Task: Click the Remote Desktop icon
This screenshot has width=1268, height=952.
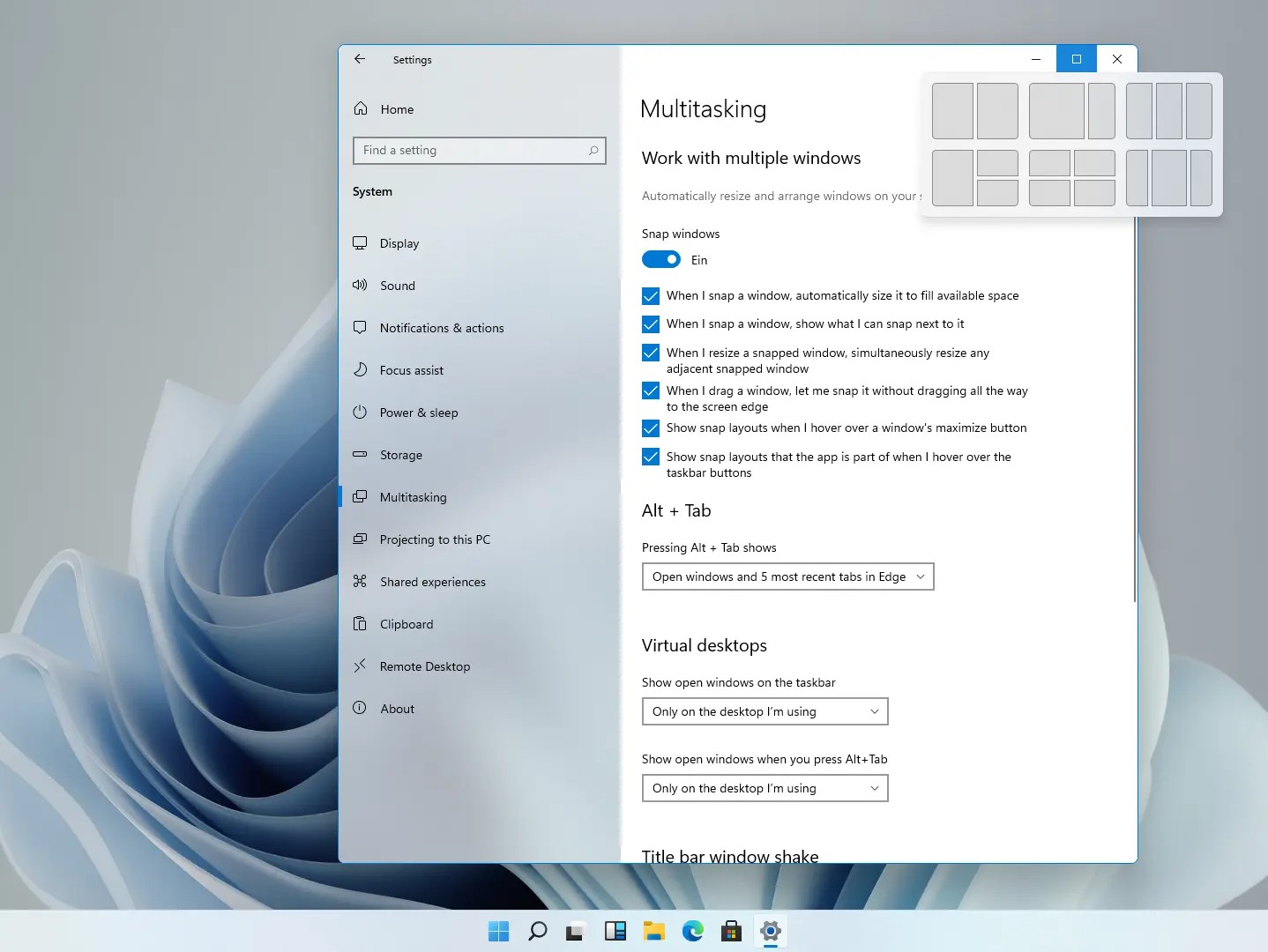Action: (x=360, y=666)
